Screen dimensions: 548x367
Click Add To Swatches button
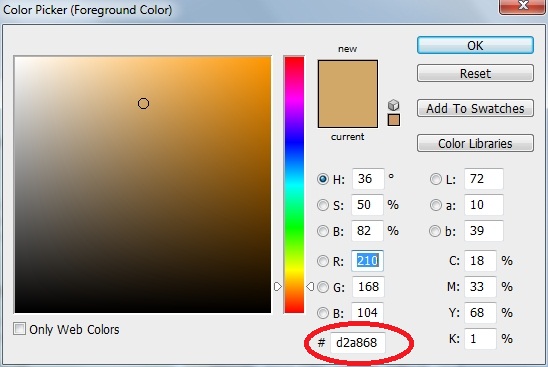pos(475,108)
